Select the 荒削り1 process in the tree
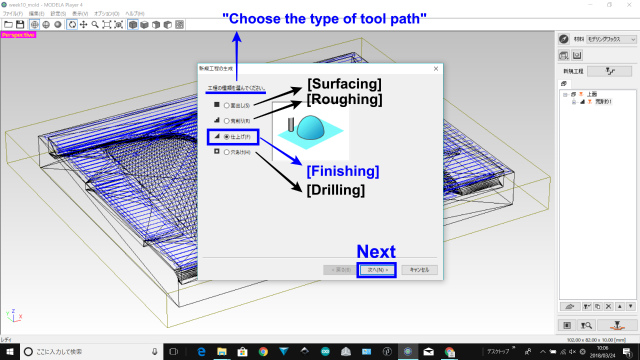This screenshot has height=360, width=640. pos(603,102)
